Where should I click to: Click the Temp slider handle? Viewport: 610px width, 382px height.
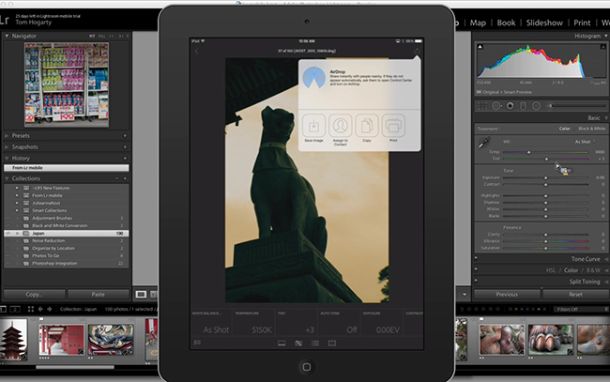pos(528,152)
